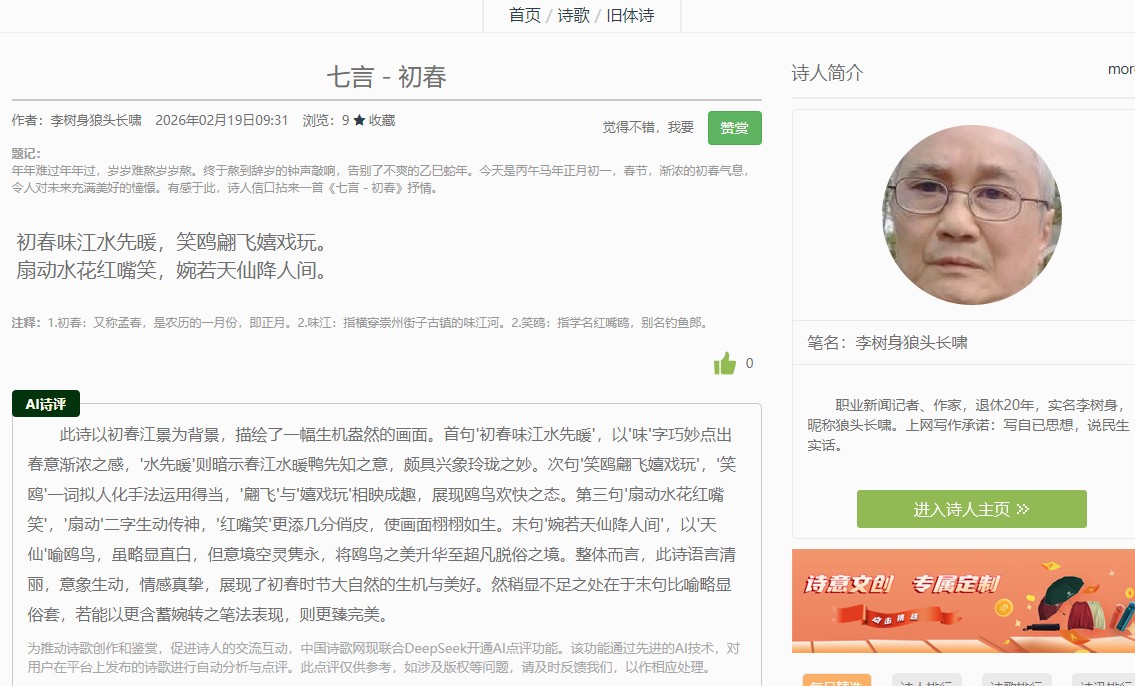Click the more link beside 诗人简介
The image size is (1135, 686).
(1121, 70)
